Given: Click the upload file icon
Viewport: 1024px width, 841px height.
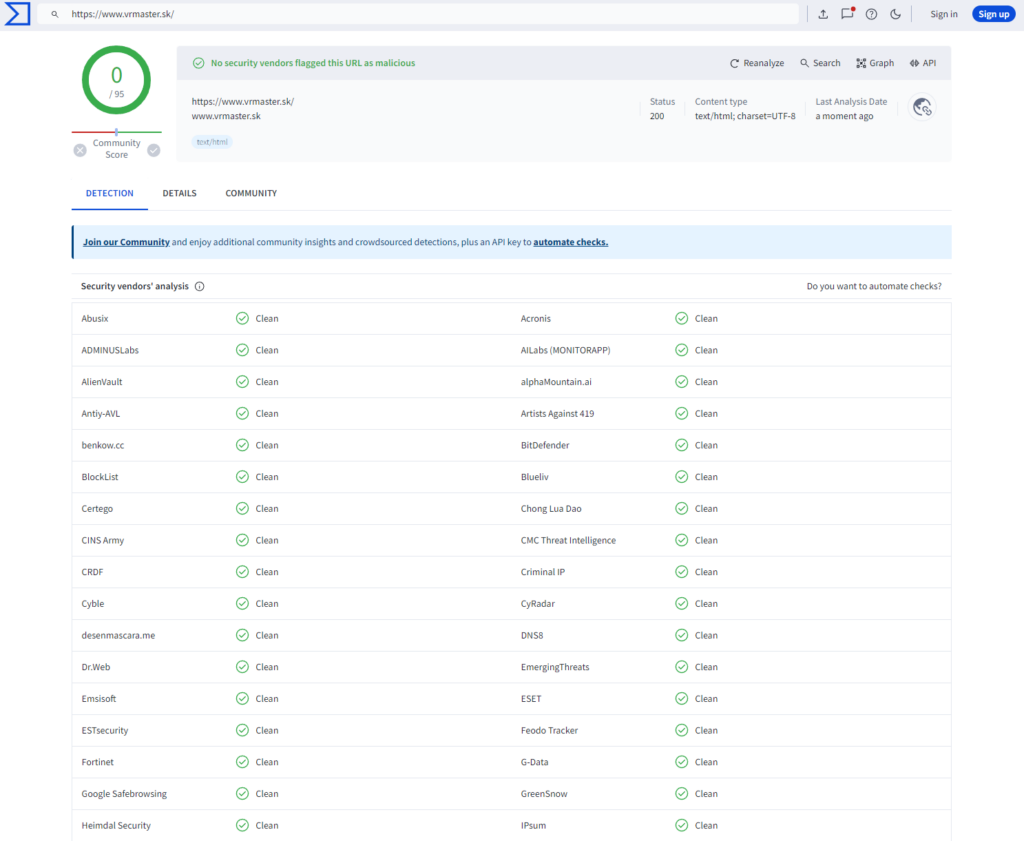Looking at the screenshot, I should [823, 14].
